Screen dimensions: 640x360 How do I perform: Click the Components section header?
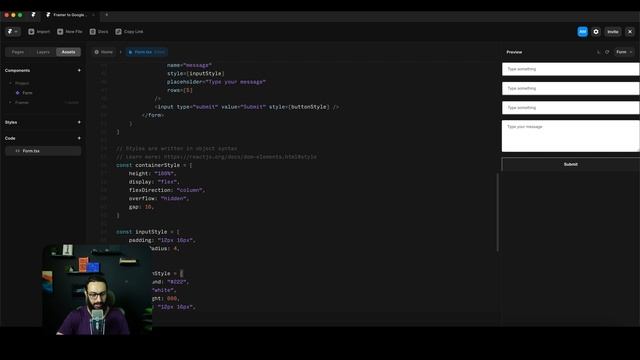pos(17,70)
